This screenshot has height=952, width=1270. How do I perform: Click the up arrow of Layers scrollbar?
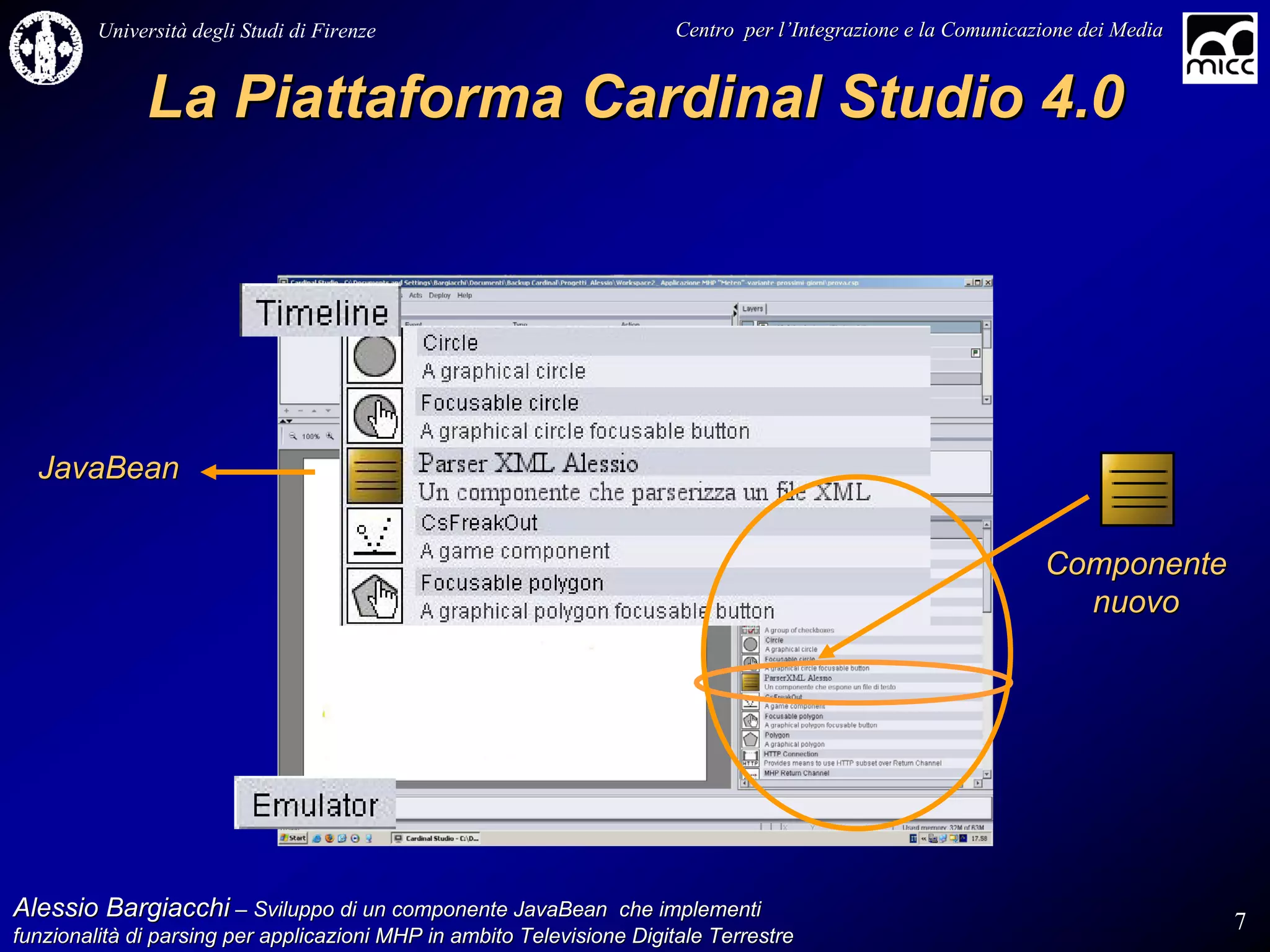coord(987,325)
